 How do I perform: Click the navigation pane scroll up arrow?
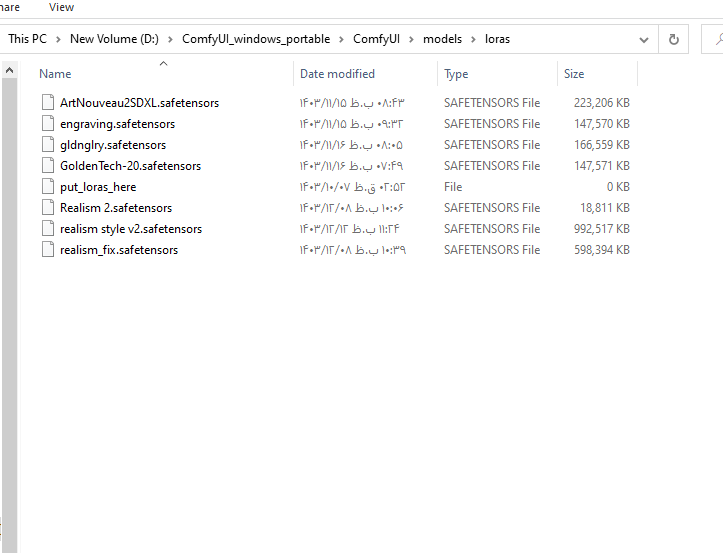9,71
